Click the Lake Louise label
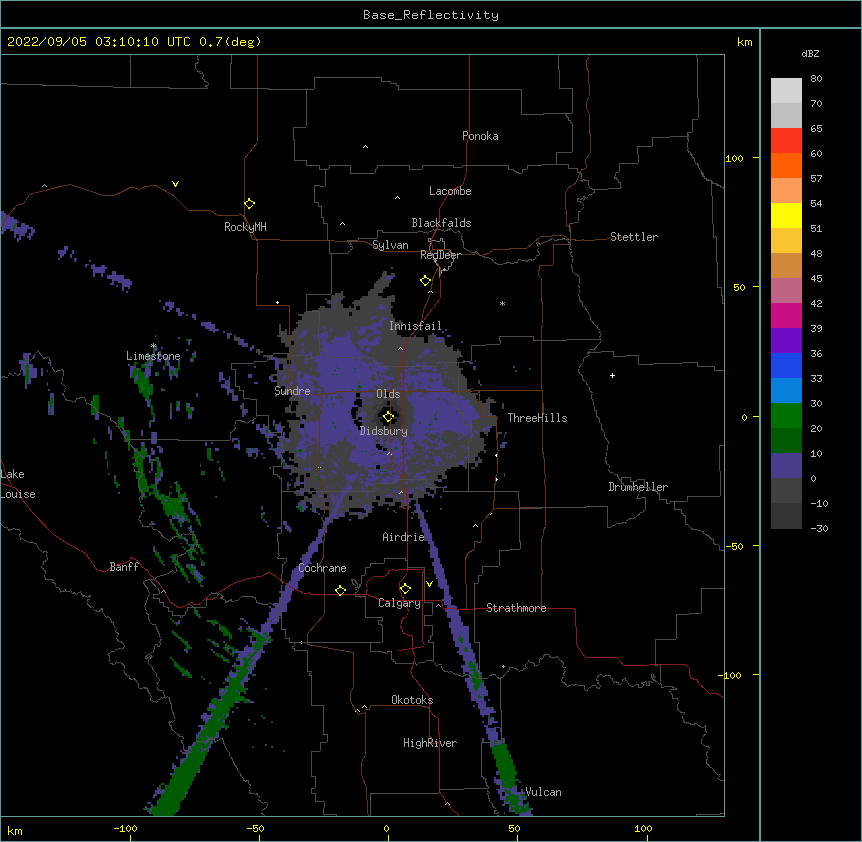Viewport: 862px width, 842px height. [x=18, y=484]
